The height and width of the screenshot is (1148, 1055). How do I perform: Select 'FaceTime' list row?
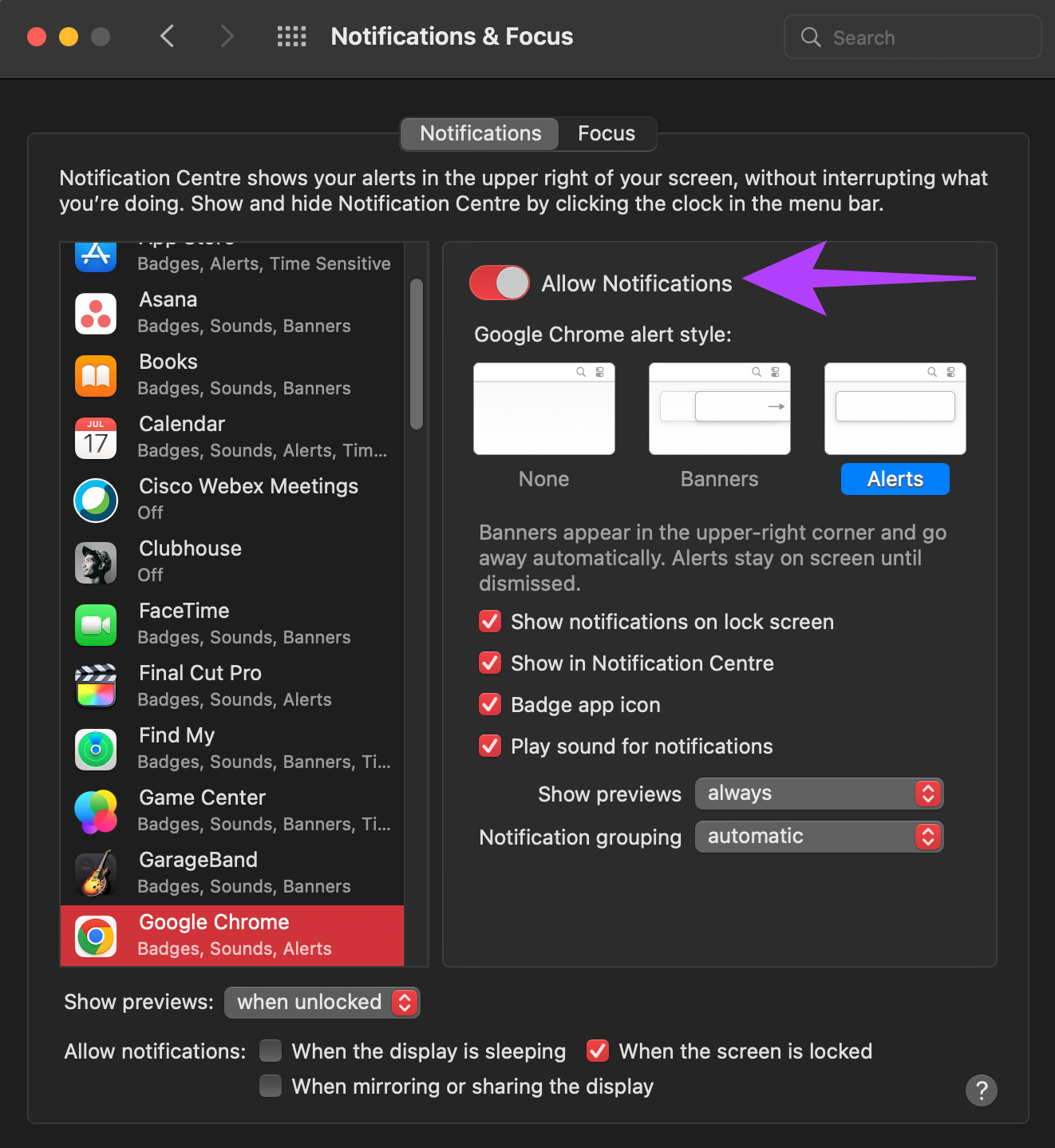[x=232, y=624]
